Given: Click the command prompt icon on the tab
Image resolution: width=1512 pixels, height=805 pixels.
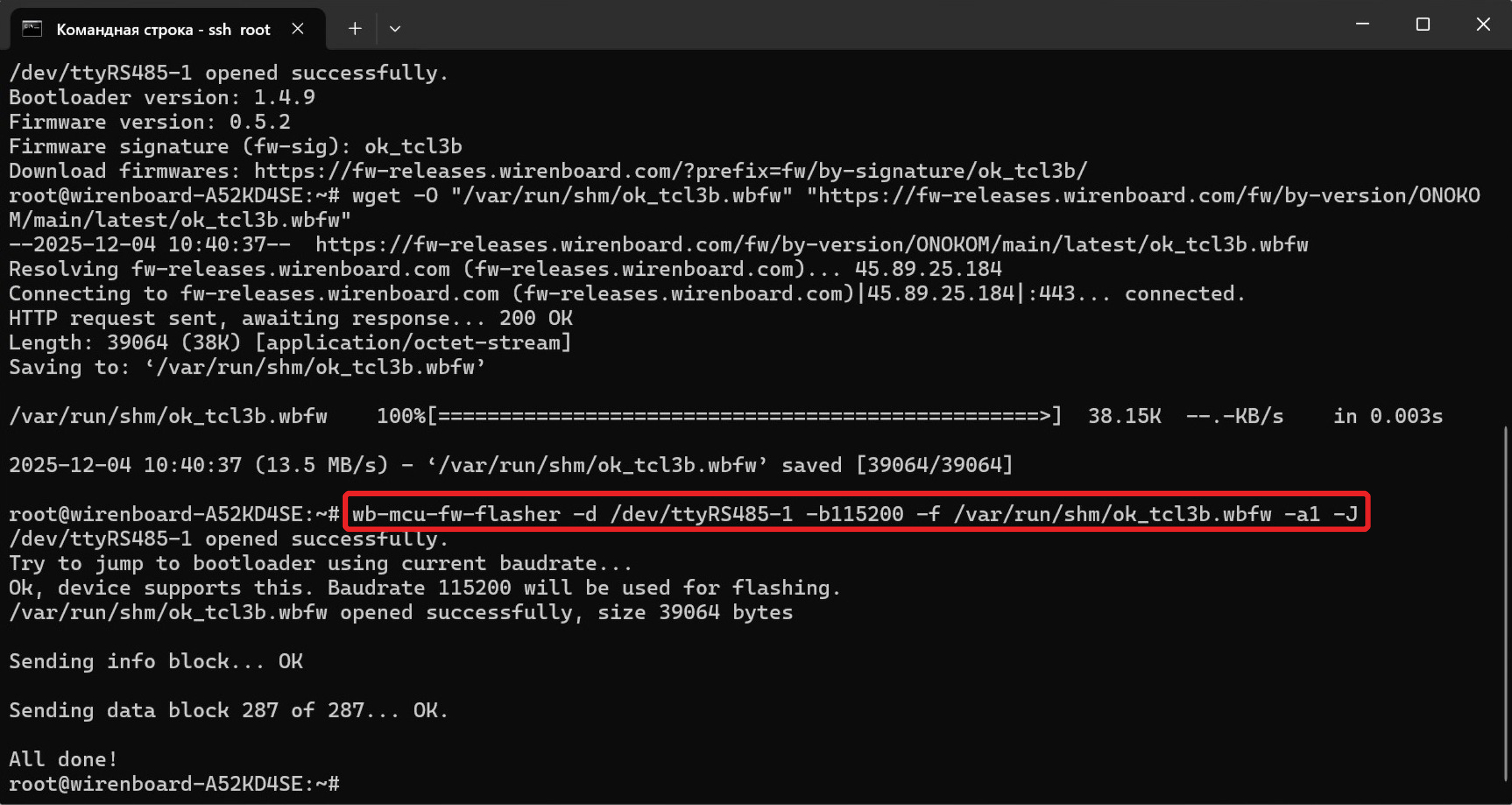Looking at the screenshot, I should [x=31, y=28].
